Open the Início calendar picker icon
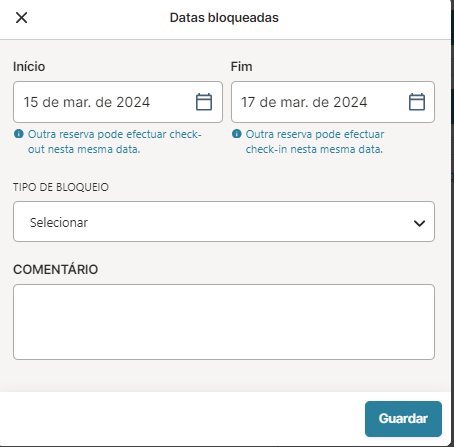This screenshot has height=447, width=454. coord(204,102)
